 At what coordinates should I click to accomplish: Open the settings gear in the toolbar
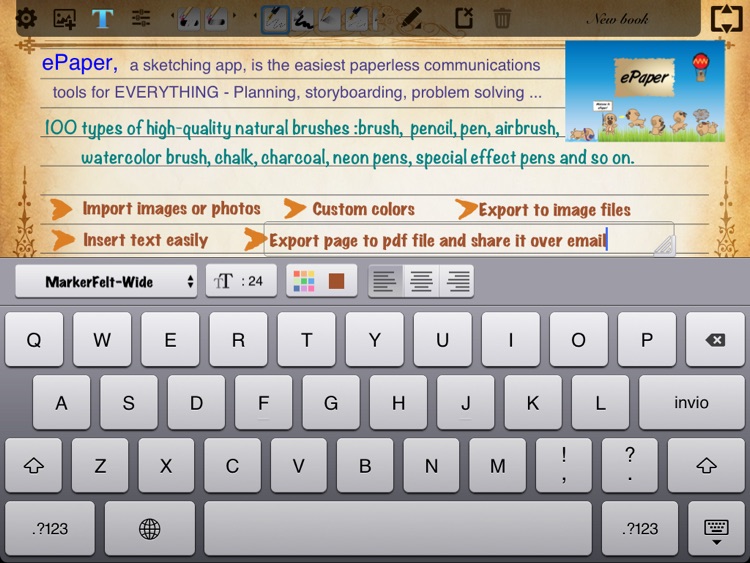[x=26, y=19]
